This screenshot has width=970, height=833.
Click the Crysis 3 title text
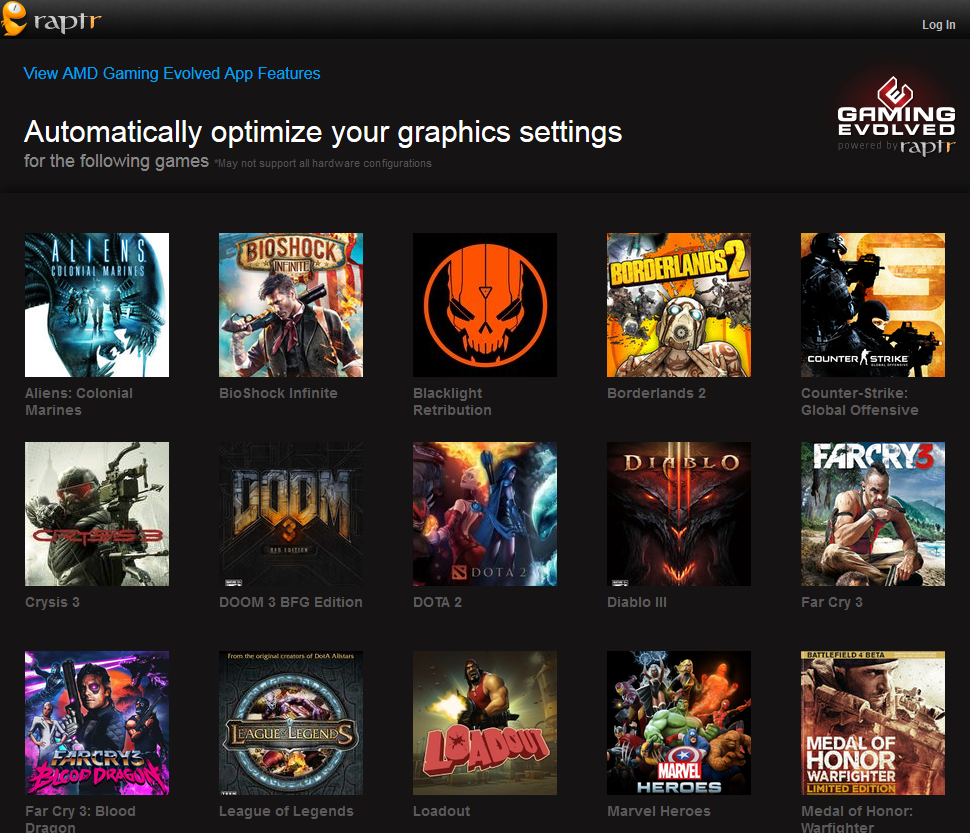(53, 602)
